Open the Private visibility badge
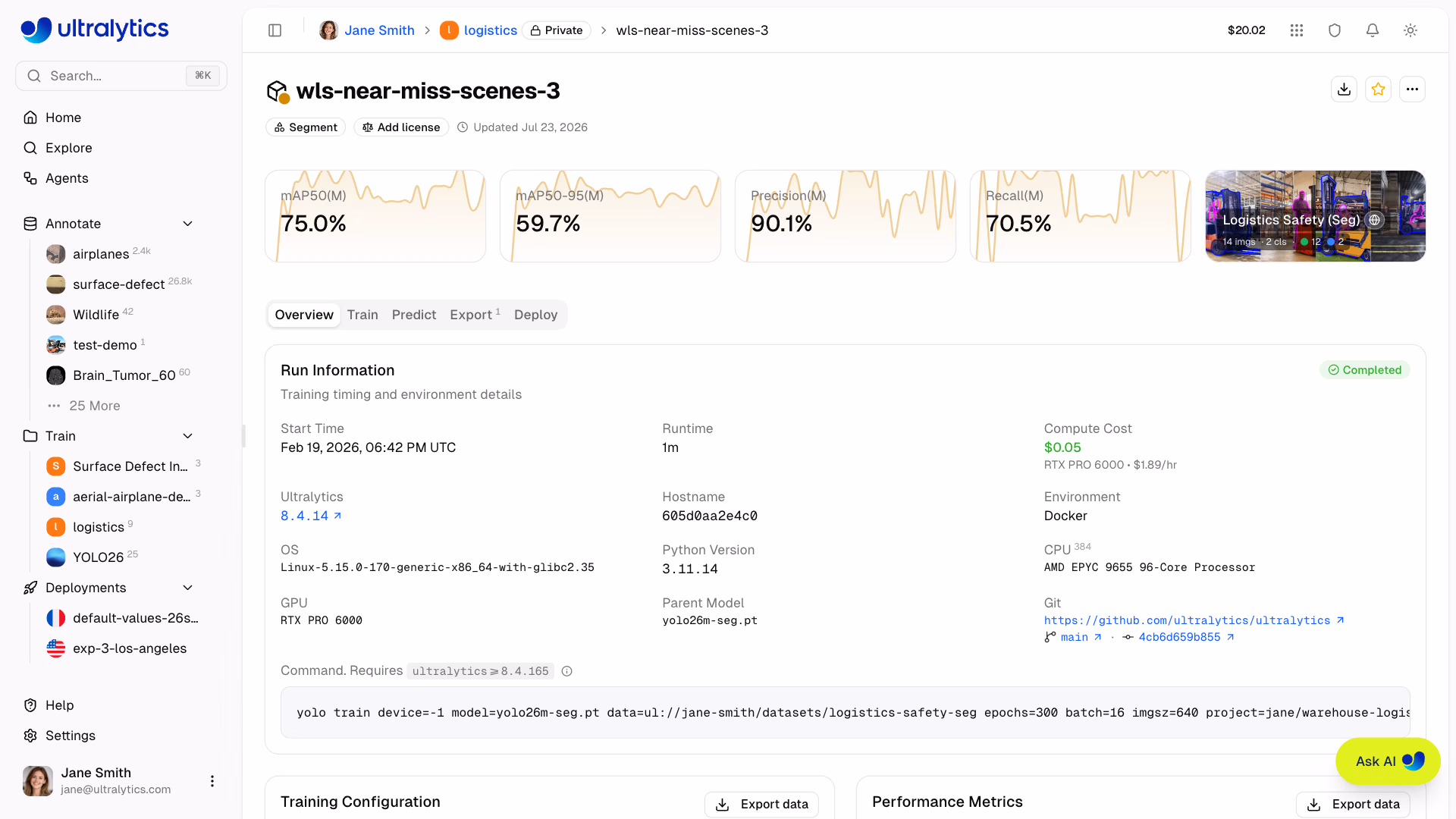Screen dimensions: 1456x819 (x=557, y=30)
